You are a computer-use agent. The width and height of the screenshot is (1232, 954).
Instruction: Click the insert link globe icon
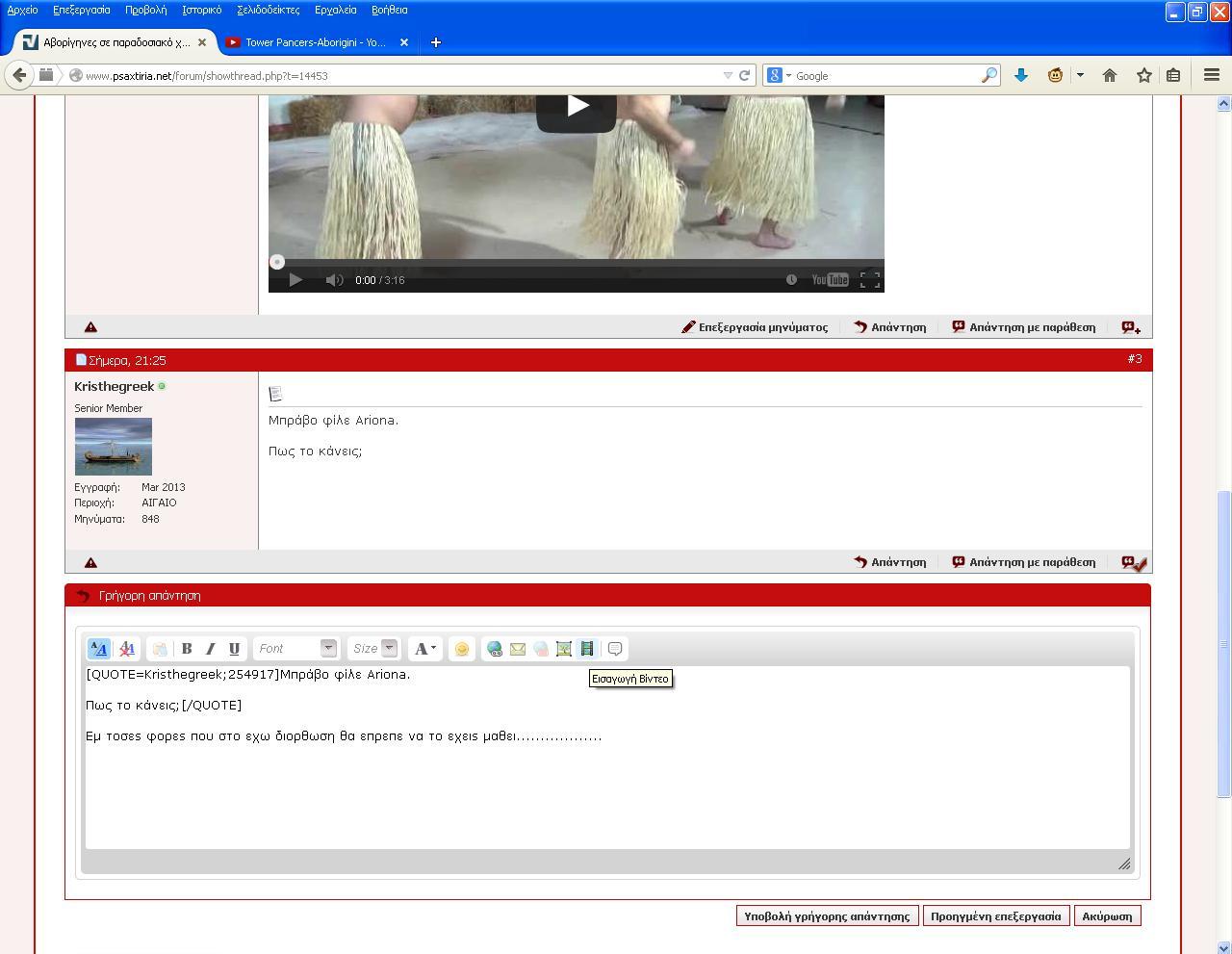(x=494, y=649)
